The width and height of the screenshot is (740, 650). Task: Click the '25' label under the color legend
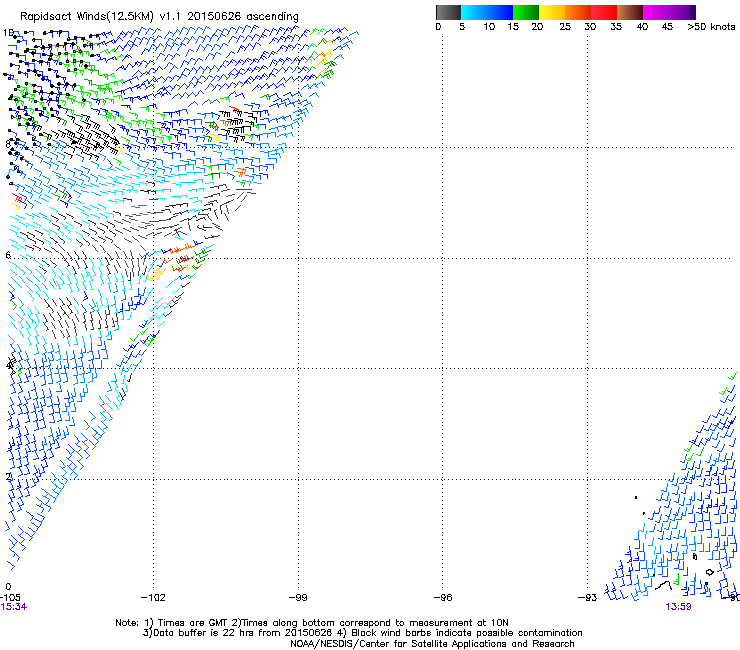pyautogui.click(x=565, y=27)
